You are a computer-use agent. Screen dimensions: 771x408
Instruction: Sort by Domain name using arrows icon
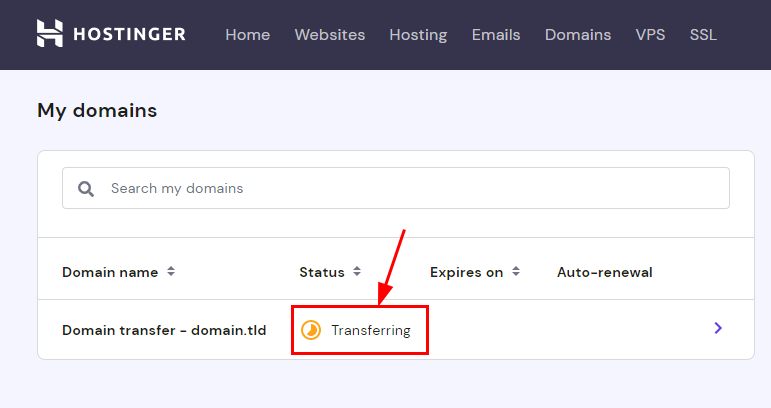coord(171,272)
